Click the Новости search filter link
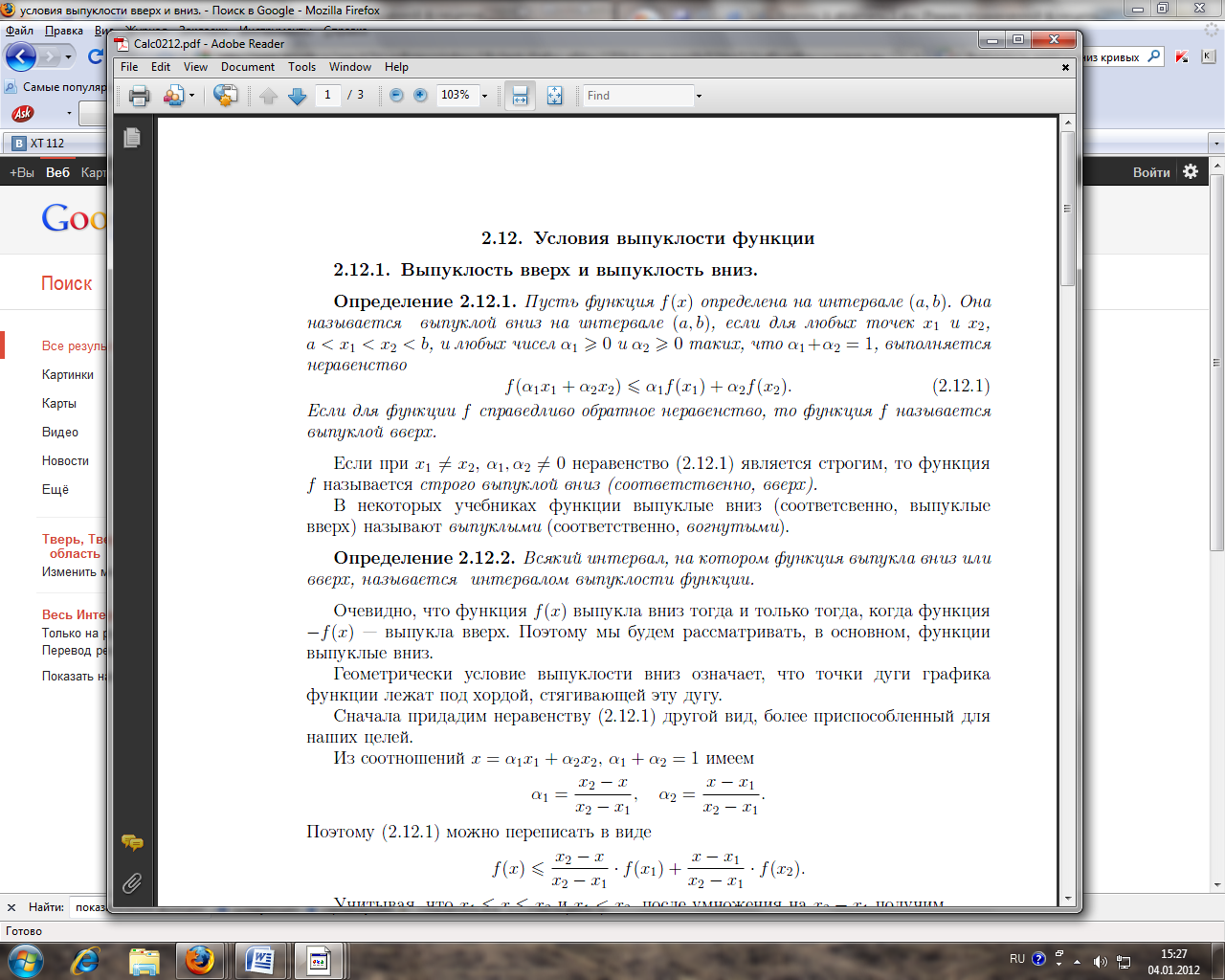This screenshot has height=980, width=1225. tap(65, 460)
